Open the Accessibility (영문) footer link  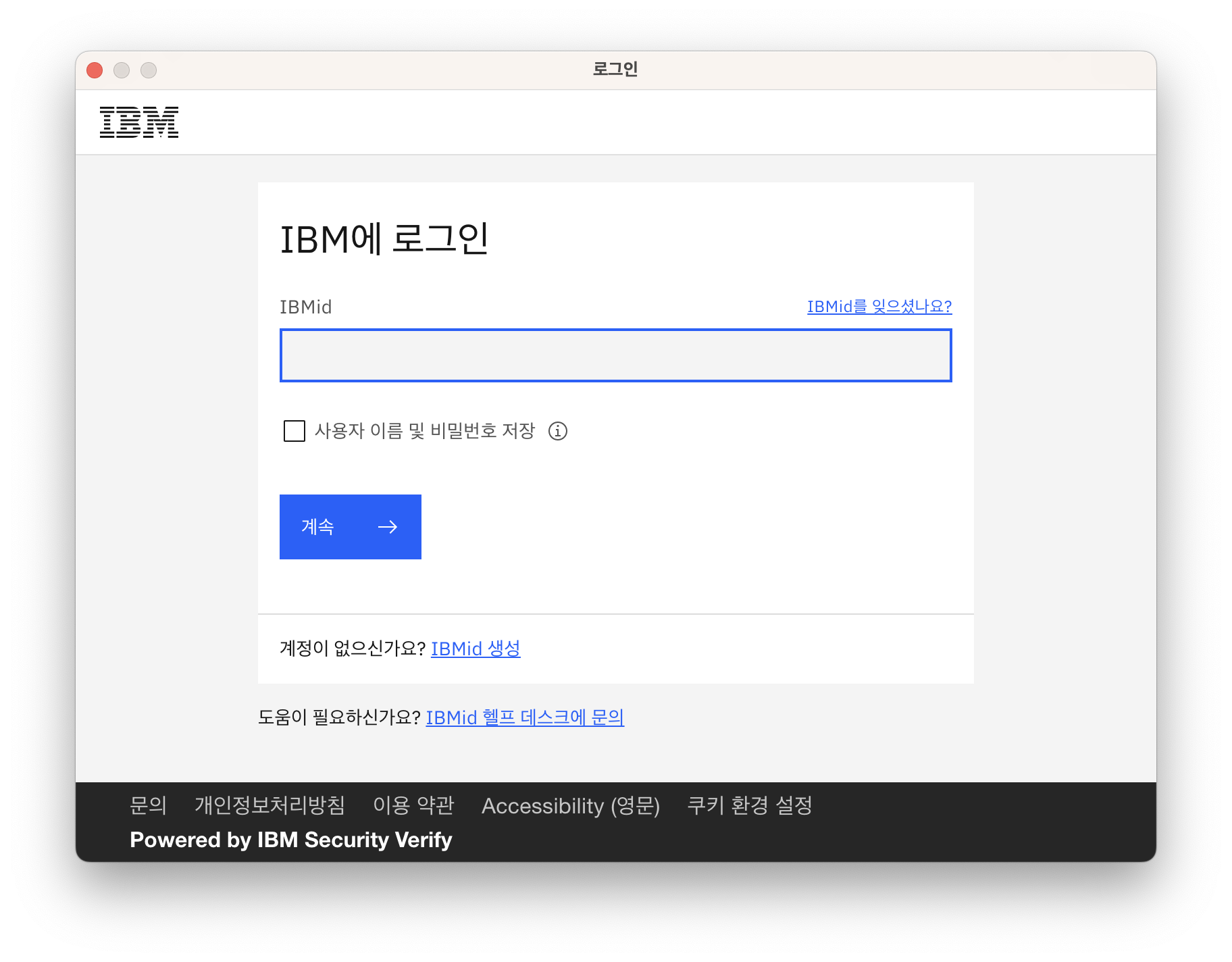point(571,806)
